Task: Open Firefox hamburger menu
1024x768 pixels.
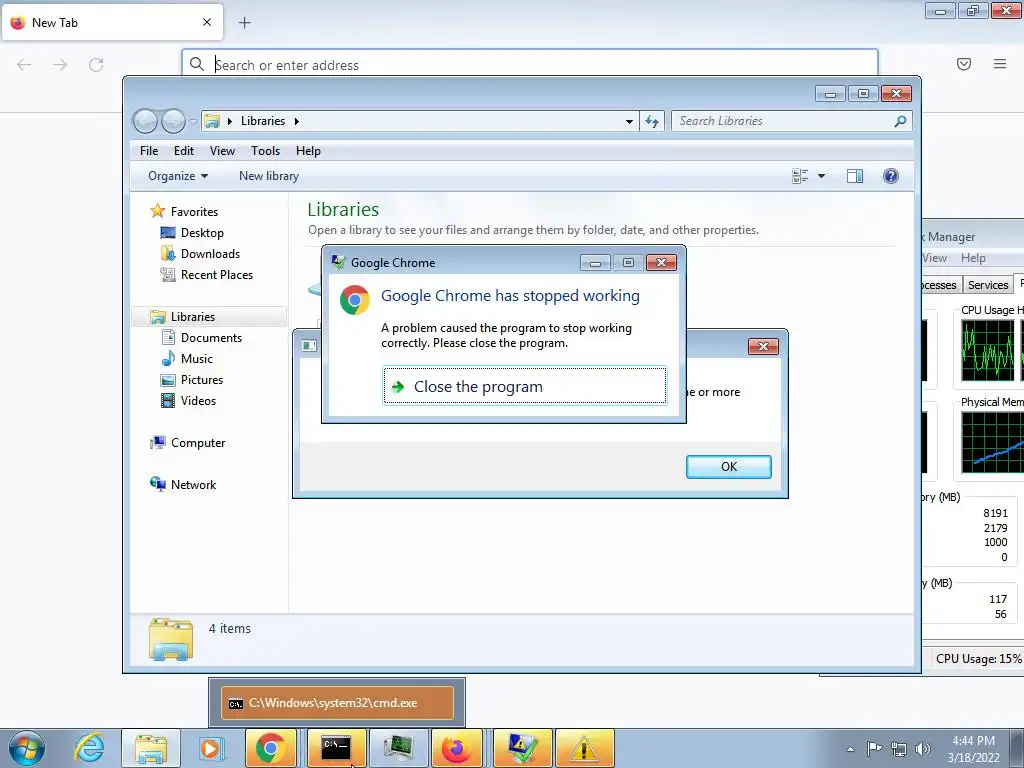Action: (1000, 64)
